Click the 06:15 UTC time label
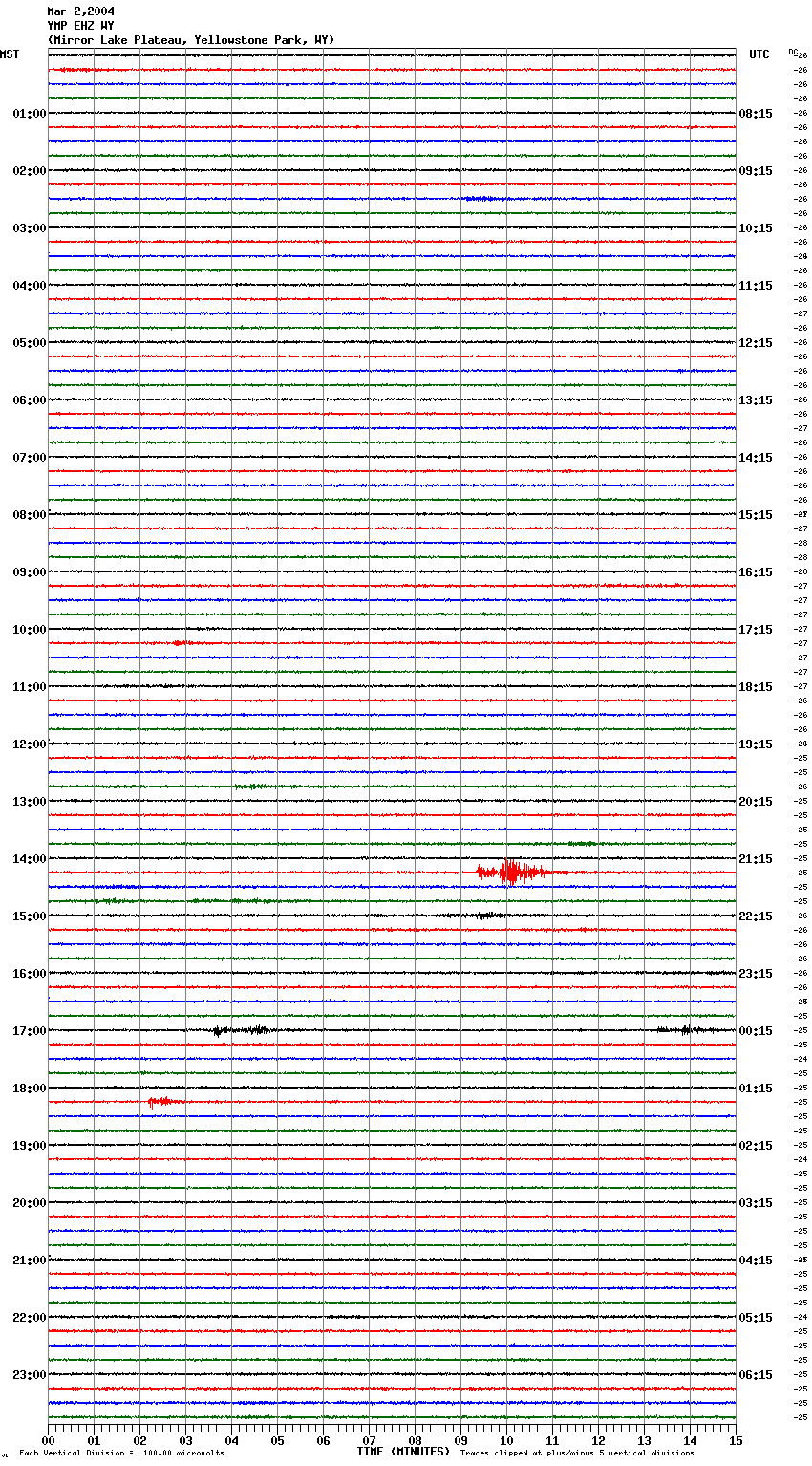The height and width of the screenshot is (1466, 812). tap(756, 1375)
